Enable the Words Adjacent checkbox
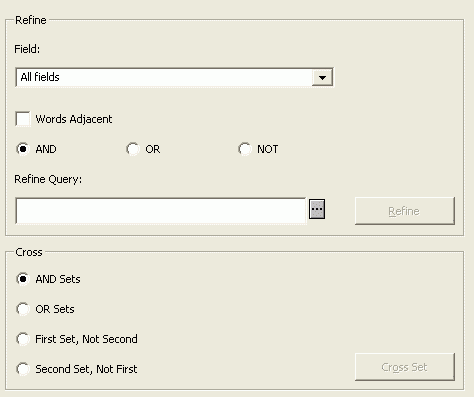The height and width of the screenshot is (397, 474). (23, 119)
